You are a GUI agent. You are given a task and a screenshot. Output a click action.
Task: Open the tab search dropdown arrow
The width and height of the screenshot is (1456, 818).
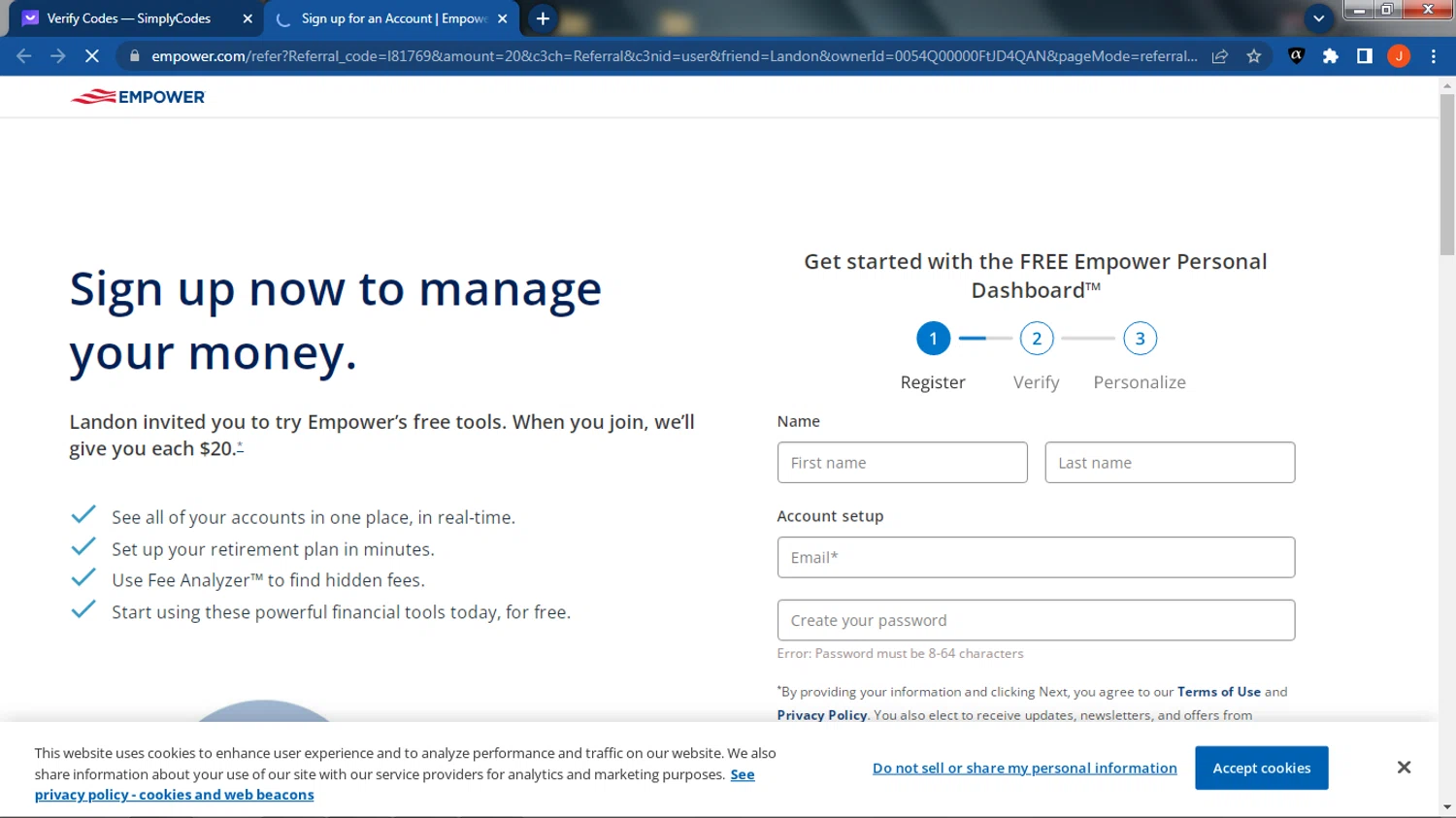pos(1318,18)
